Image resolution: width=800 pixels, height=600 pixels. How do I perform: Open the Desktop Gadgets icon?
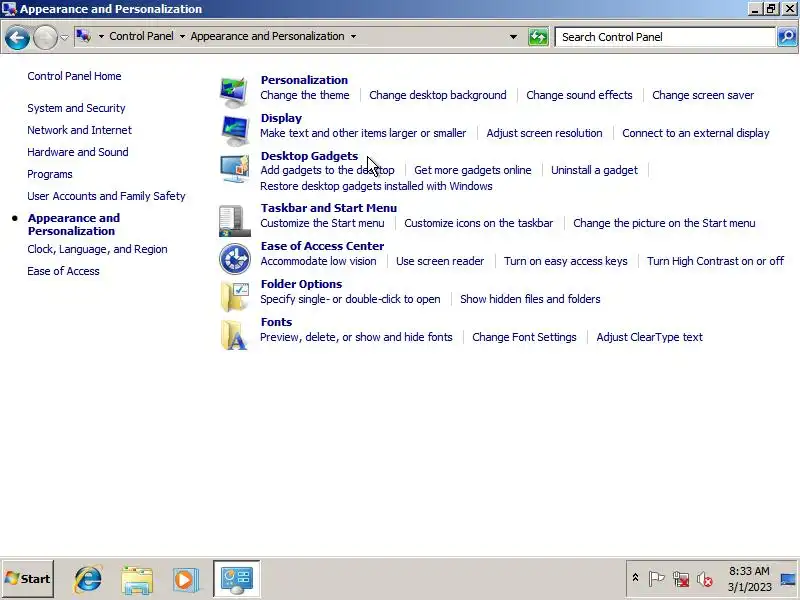point(235,168)
